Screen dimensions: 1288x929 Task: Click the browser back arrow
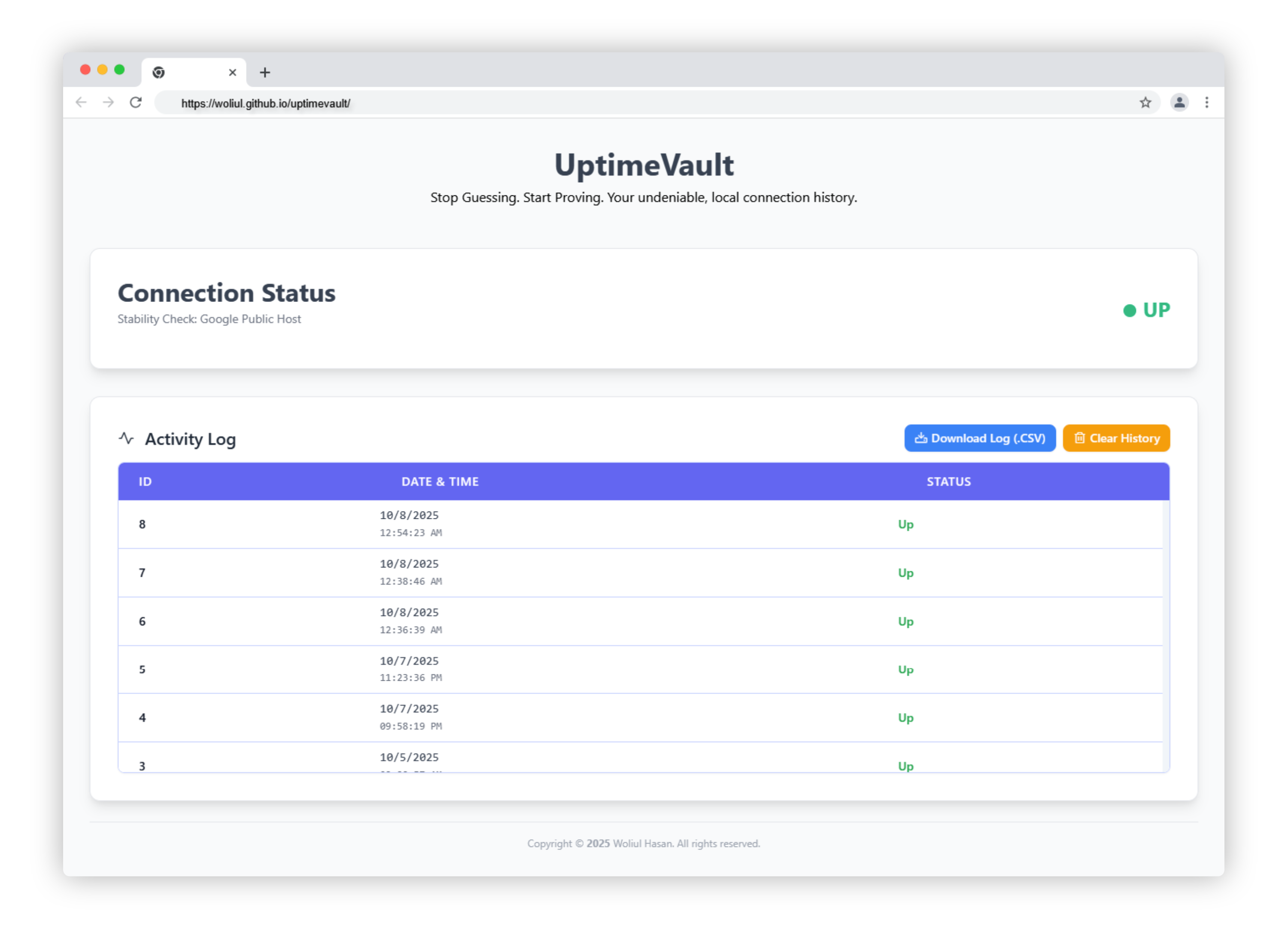pyautogui.click(x=81, y=102)
